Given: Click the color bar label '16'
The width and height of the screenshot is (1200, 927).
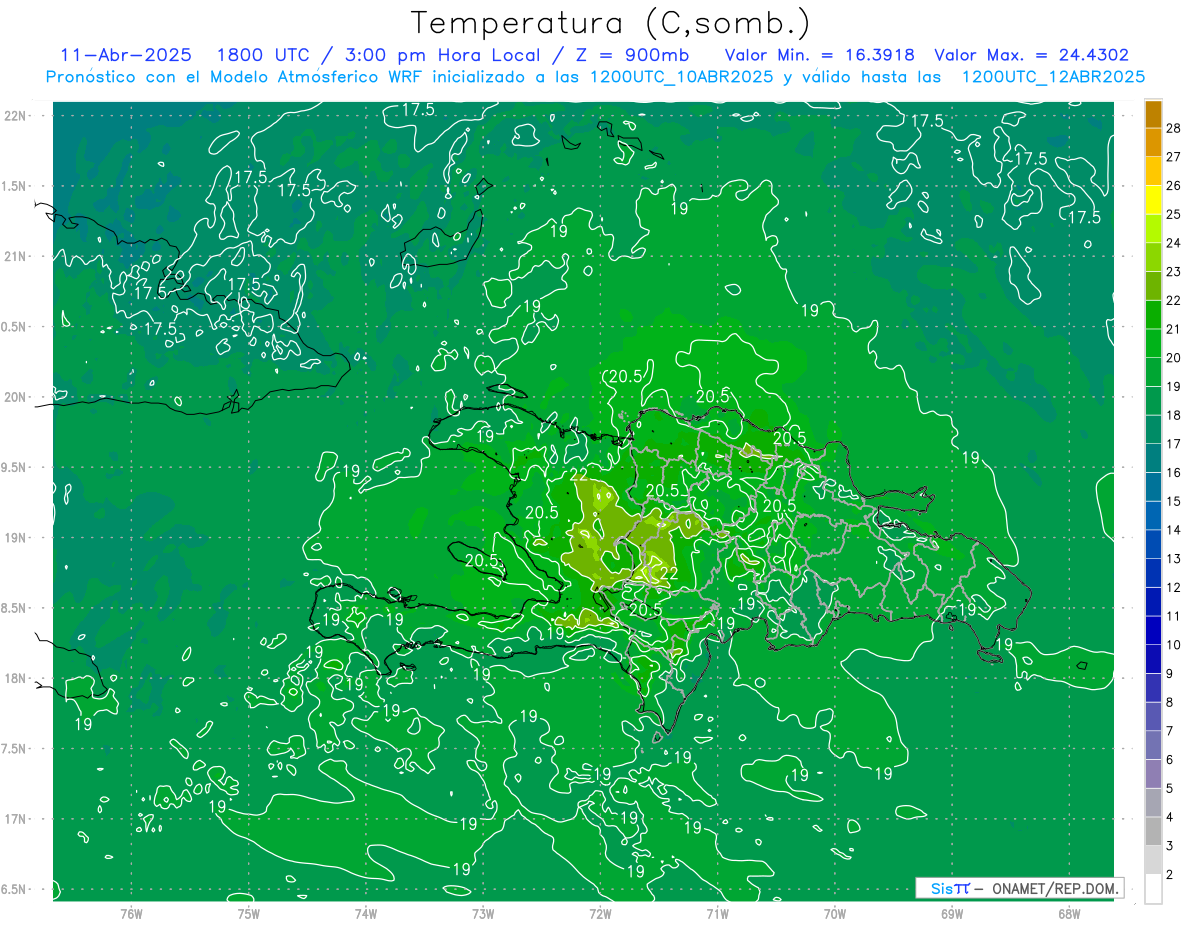Looking at the screenshot, I should click(1174, 472).
